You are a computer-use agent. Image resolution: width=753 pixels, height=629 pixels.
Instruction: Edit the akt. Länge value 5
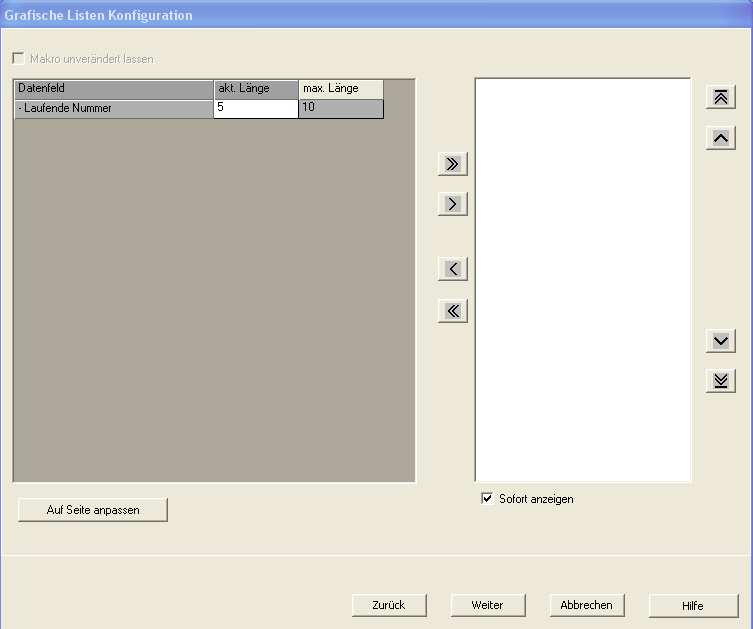(256, 109)
